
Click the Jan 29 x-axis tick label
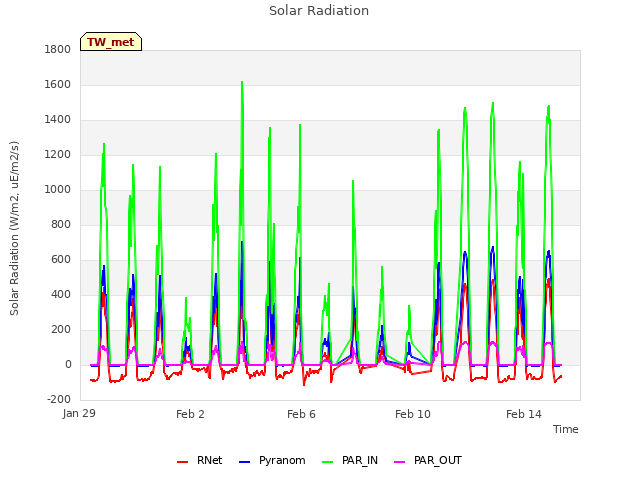pyautogui.click(x=79, y=413)
